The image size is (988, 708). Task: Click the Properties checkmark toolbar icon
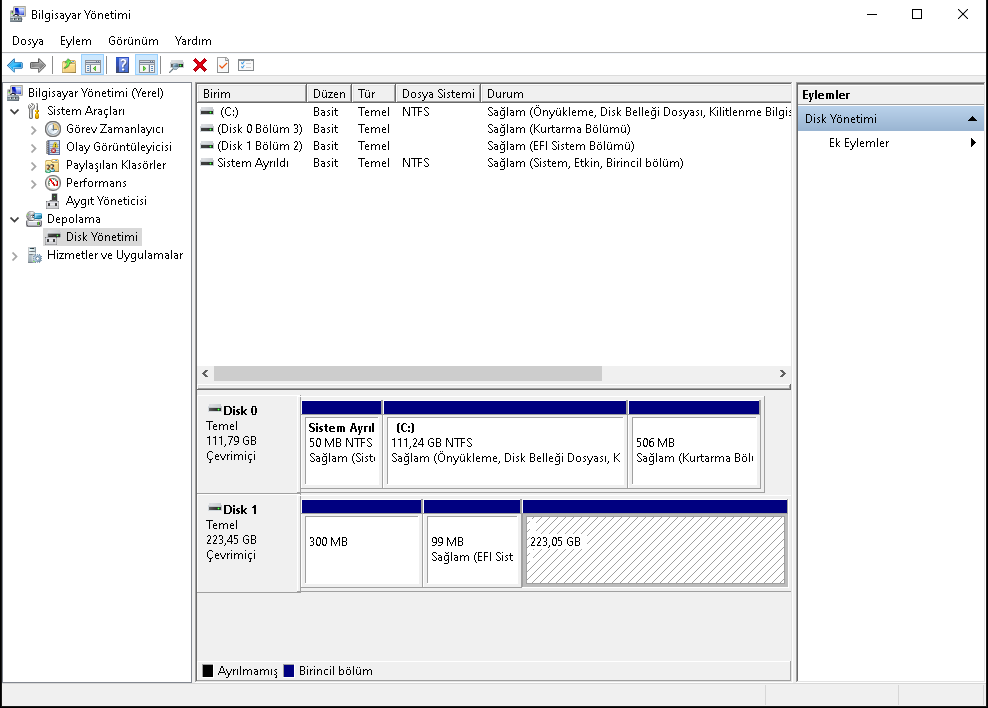coord(222,65)
